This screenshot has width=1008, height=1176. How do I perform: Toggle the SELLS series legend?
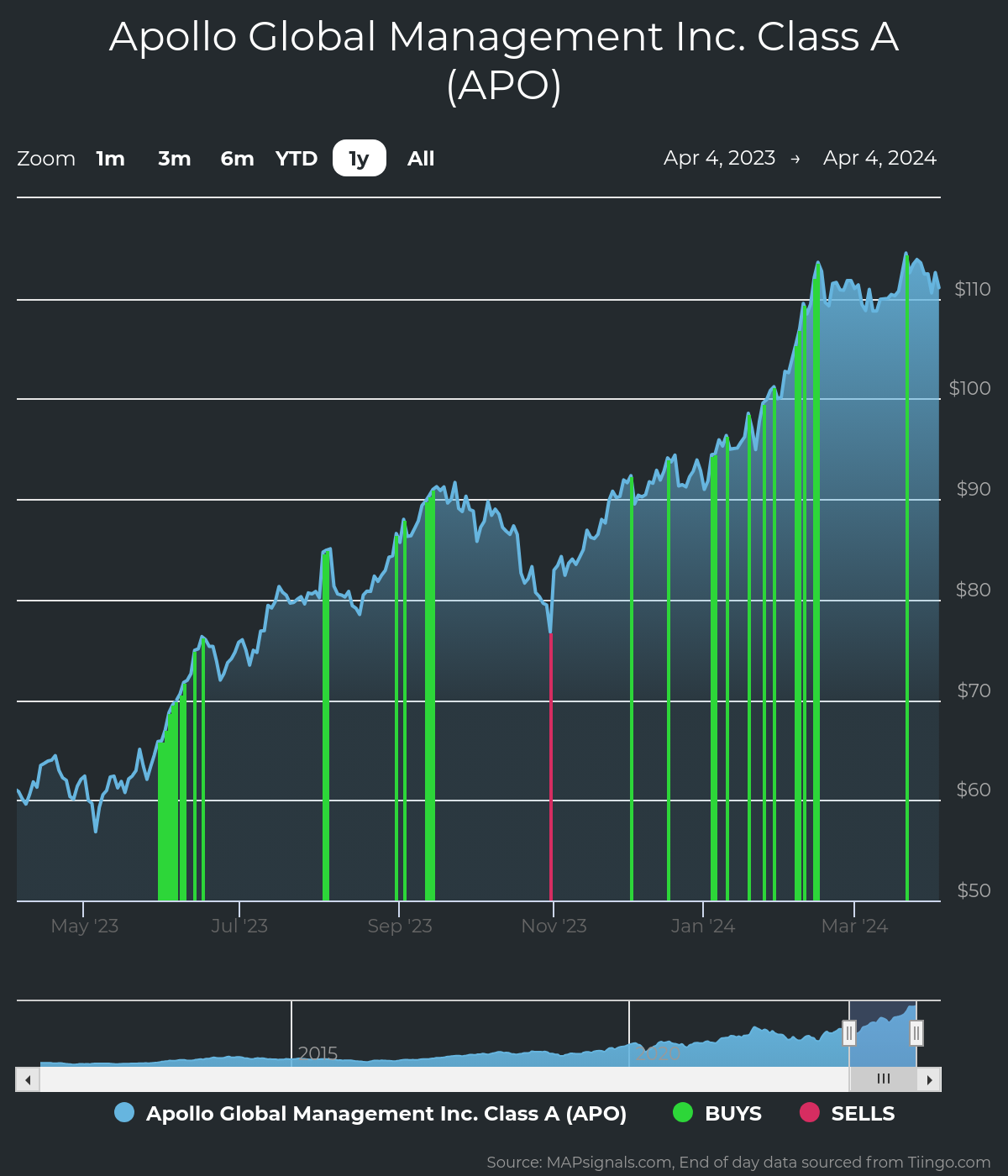pos(863,1114)
